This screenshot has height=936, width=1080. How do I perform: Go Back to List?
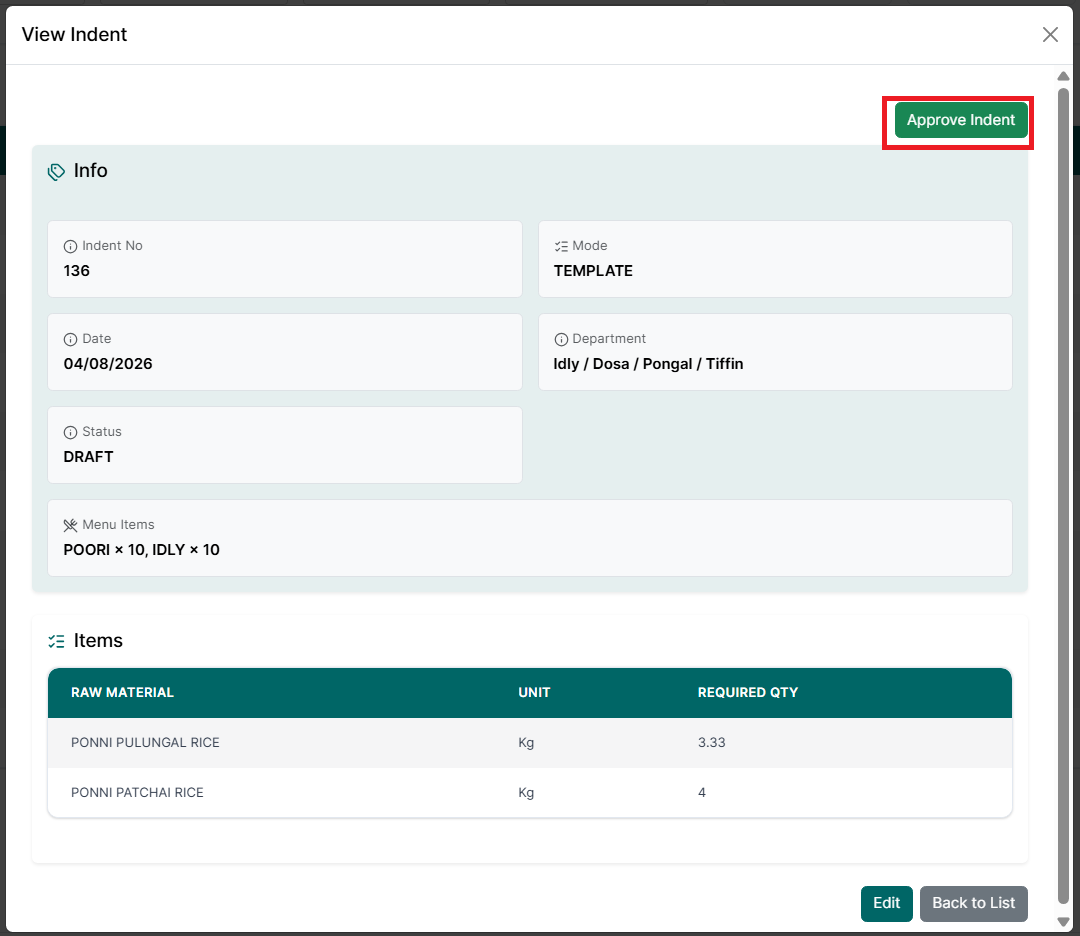(x=973, y=903)
